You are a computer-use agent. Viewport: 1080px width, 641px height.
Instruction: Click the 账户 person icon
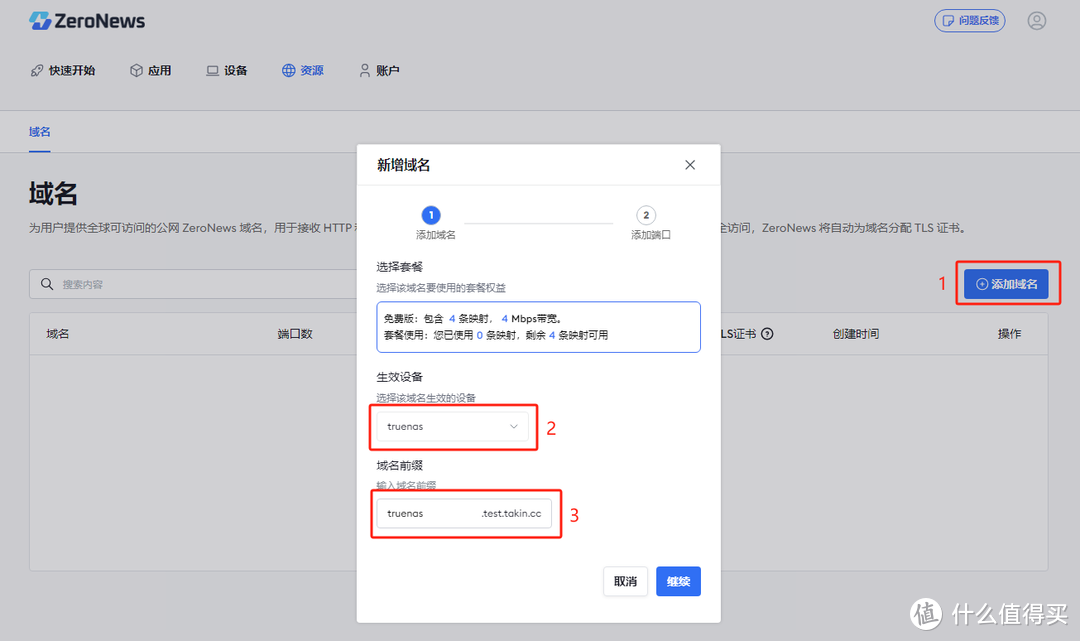click(x=364, y=70)
